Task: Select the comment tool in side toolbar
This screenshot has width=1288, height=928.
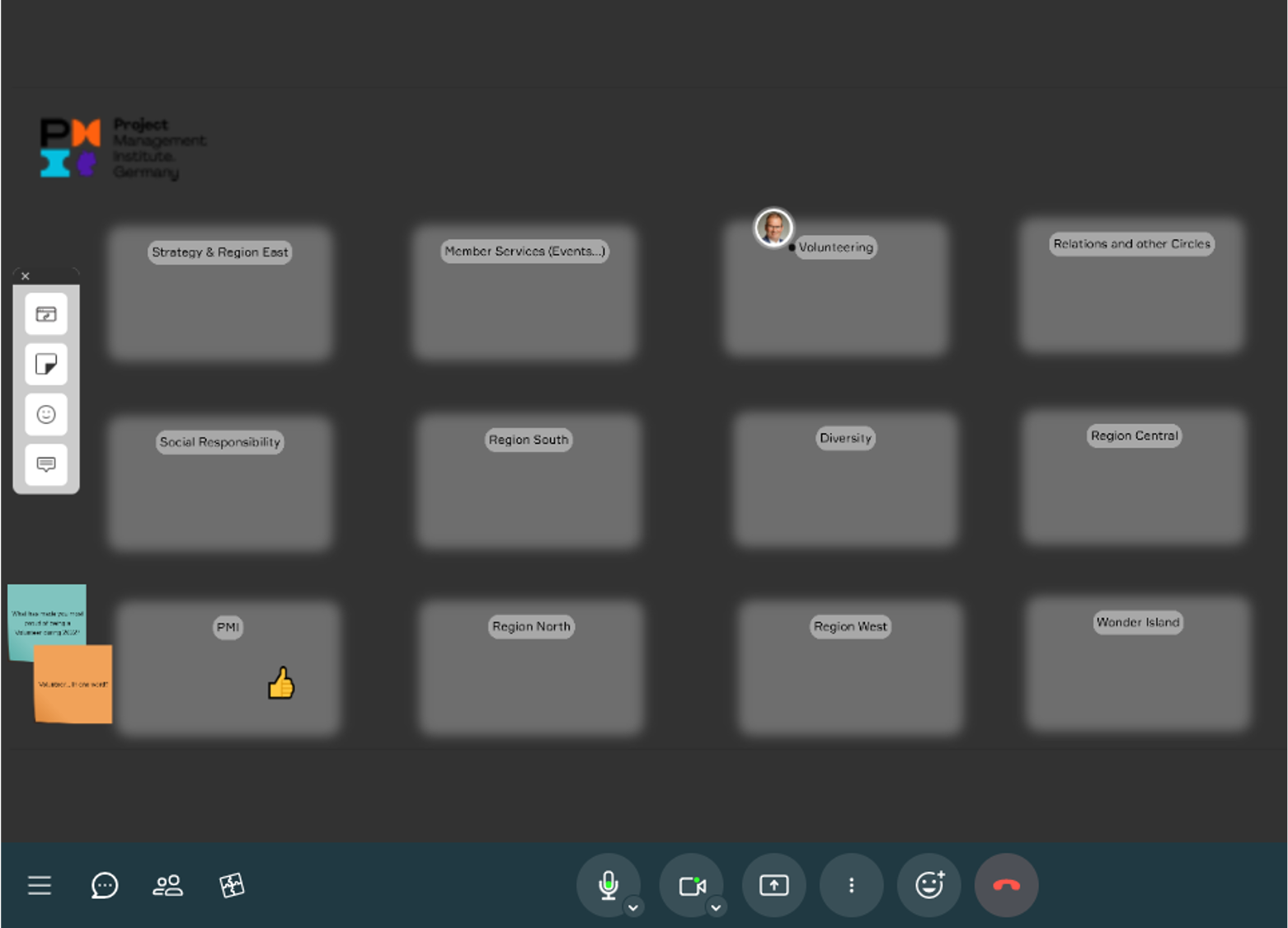Action: tap(46, 464)
